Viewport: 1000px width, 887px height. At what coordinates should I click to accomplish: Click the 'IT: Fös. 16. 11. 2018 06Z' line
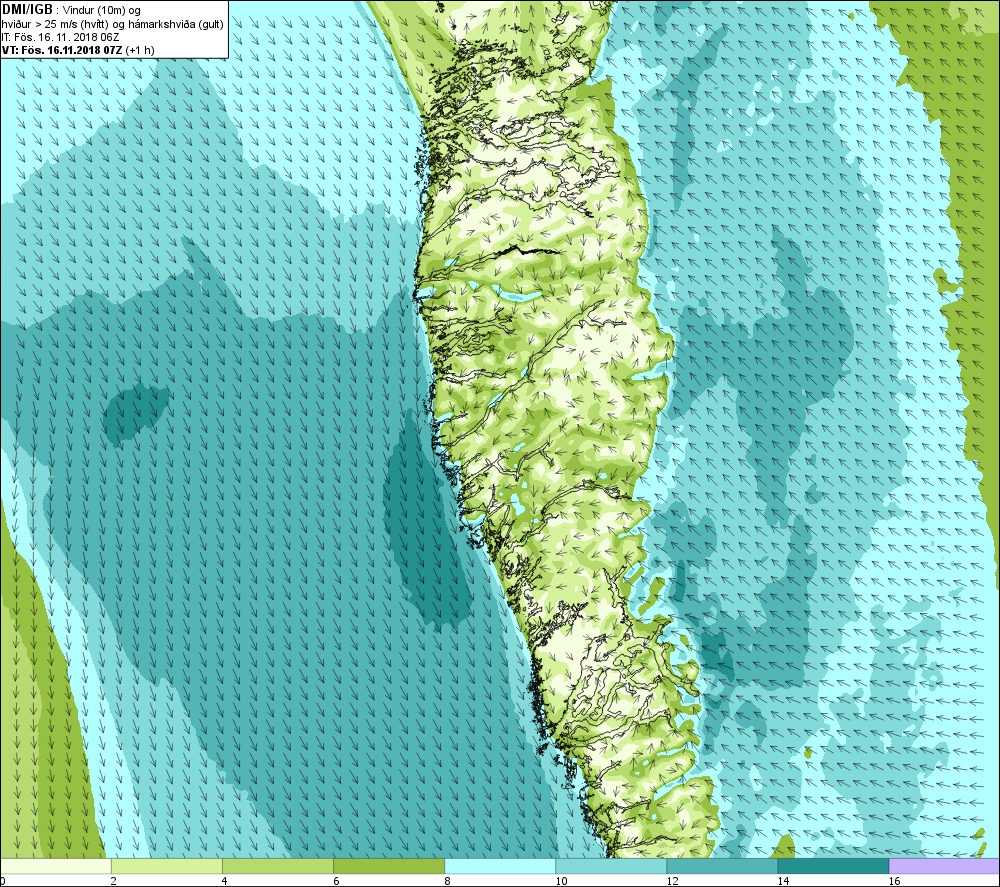tap(61, 37)
